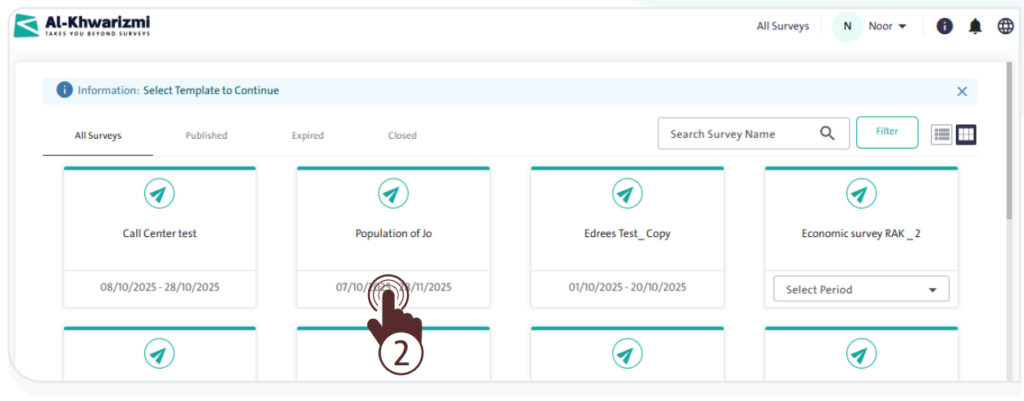This screenshot has width=1024, height=401.
Task: Switch to grid view layout
Action: pos(966,134)
